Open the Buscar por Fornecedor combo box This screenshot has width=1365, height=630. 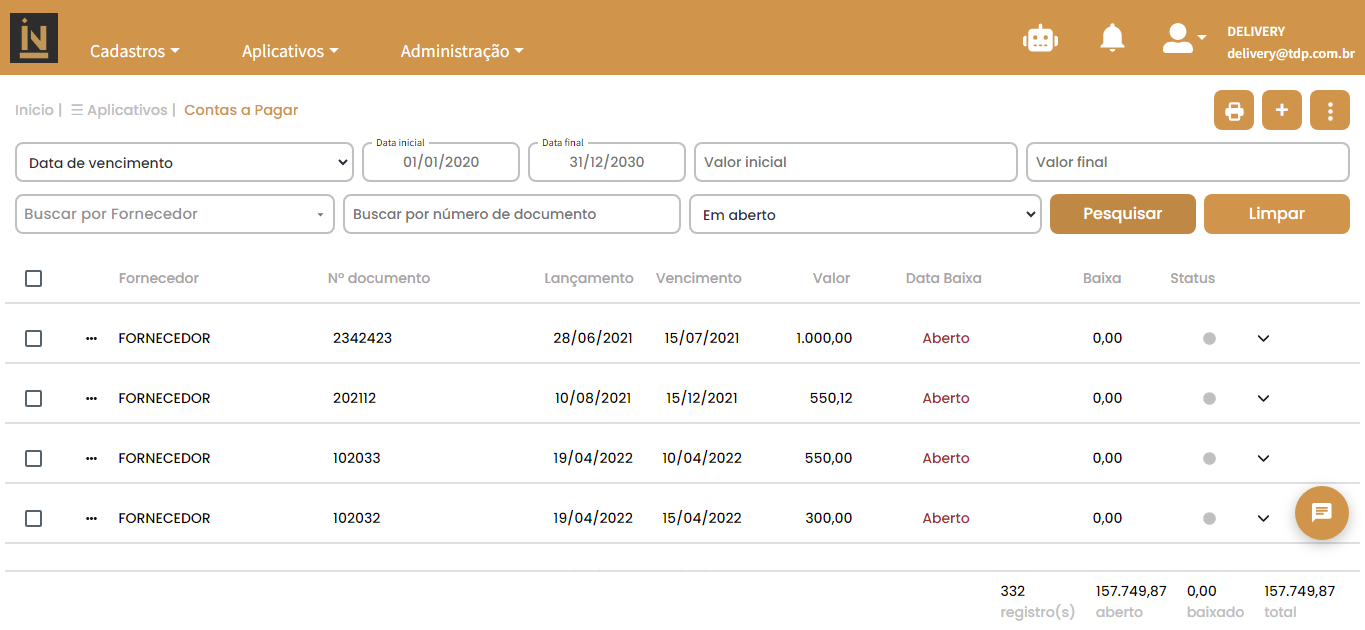coord(175,214)
